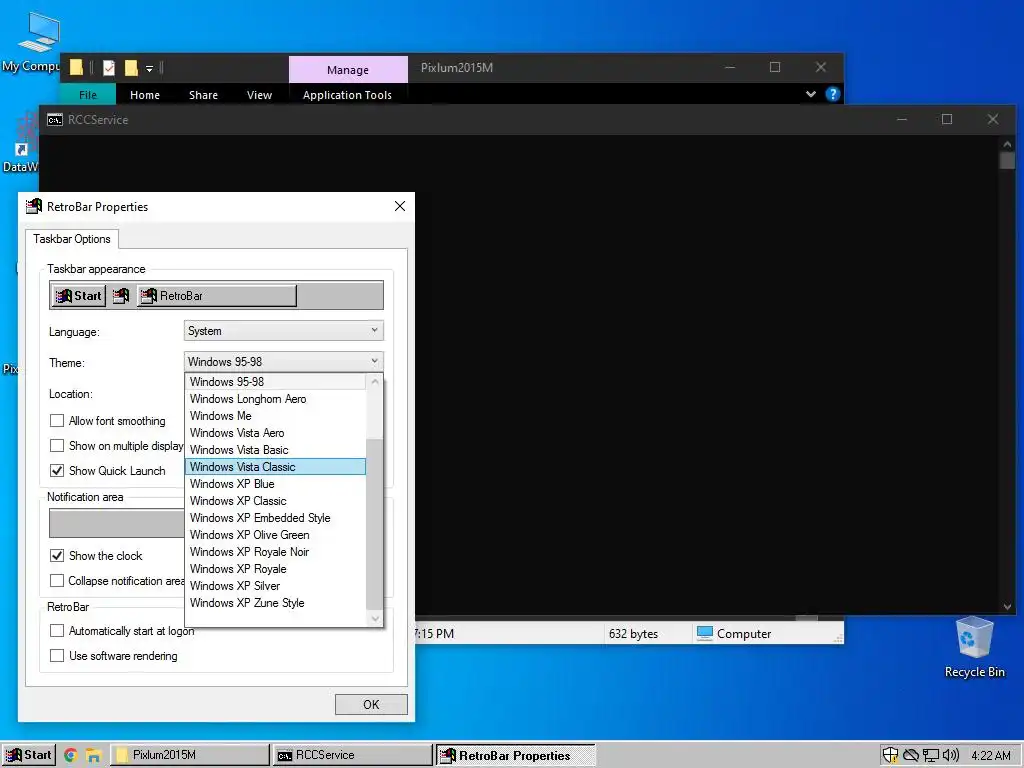The width and height of the screenshot is (1024, 768).
Task: Click RetroBar Properties taskbar button
Action: pos(515,755)
